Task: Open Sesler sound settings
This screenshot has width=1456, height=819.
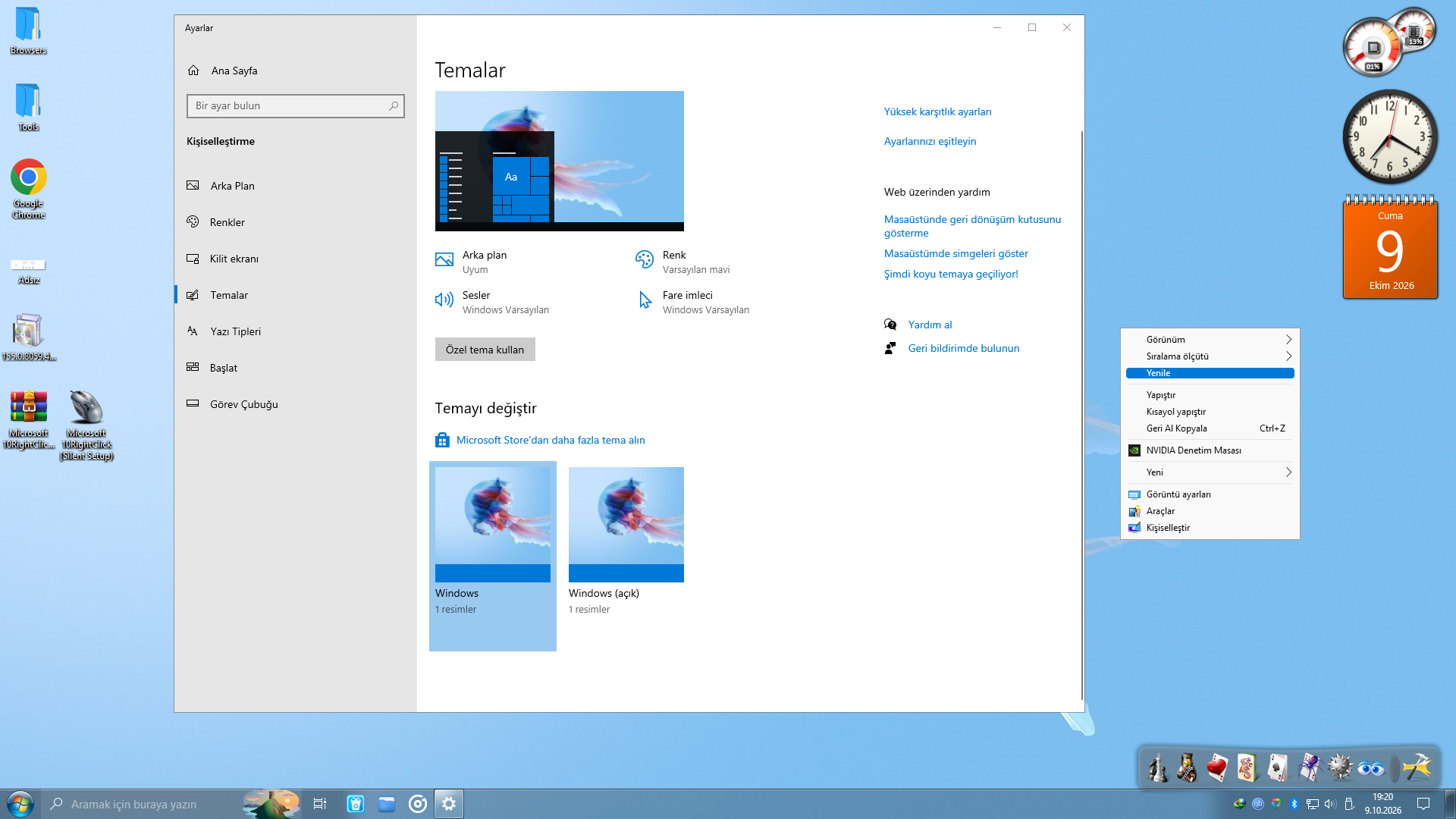Action: click(x=492, y=302)
